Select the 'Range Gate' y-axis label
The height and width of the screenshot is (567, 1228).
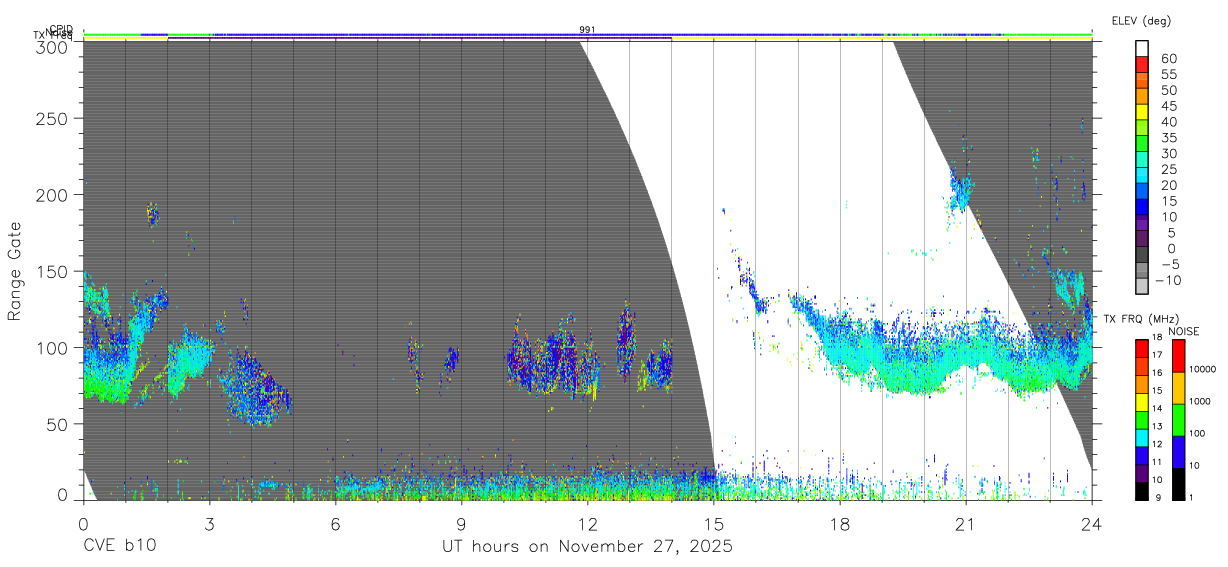tap(15, 270)
